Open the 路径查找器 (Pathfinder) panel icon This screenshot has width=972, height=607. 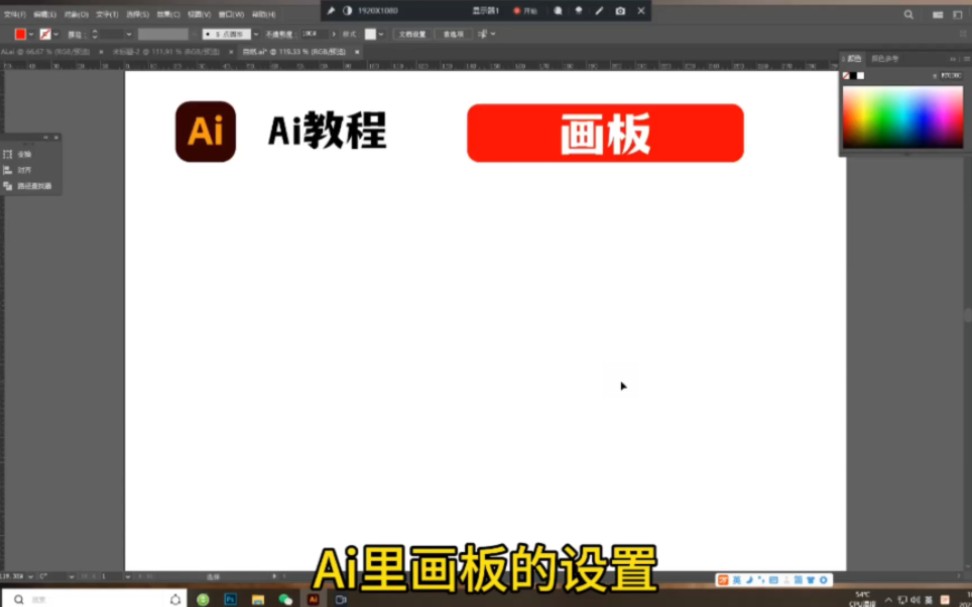pos(9,186)
